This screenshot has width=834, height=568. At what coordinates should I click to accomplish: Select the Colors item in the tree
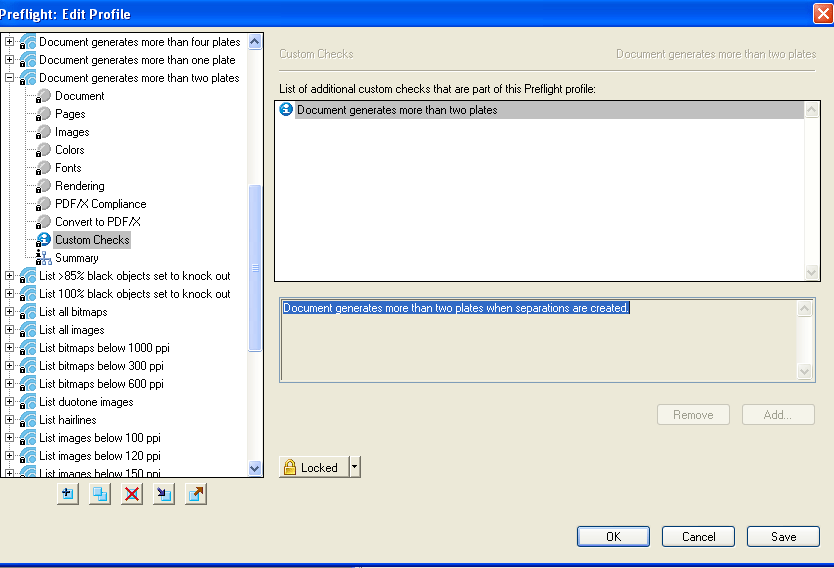coord(70,150)
